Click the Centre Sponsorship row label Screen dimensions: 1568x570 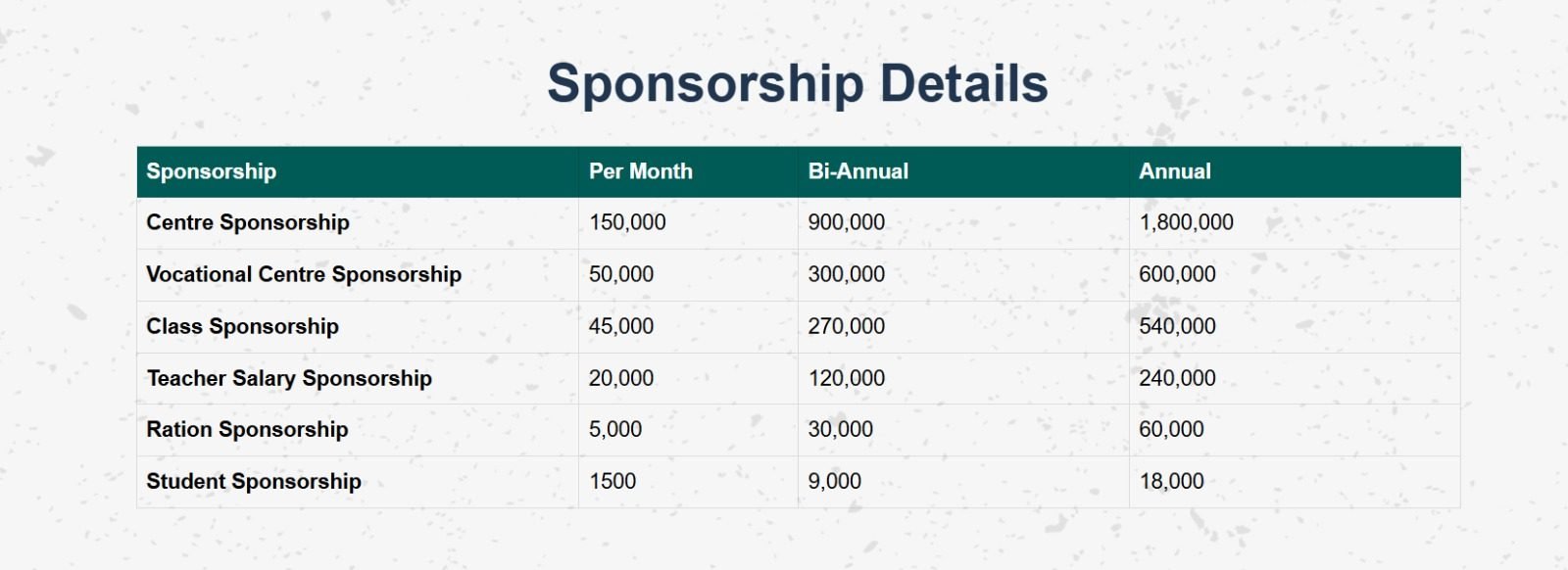pyautogui.click(x=247, y=222)
